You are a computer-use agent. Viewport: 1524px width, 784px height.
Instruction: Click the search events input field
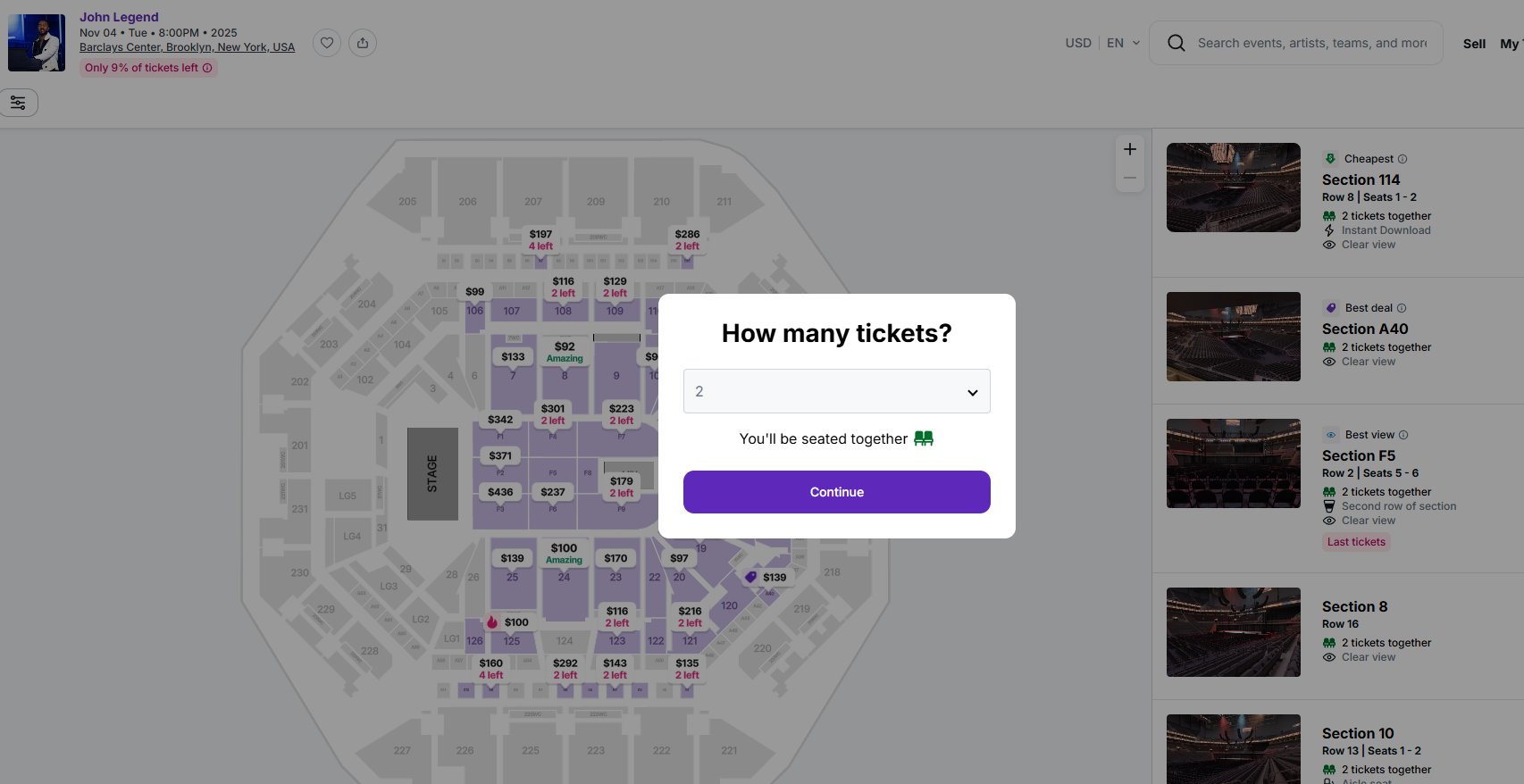tap(1311, 43)
